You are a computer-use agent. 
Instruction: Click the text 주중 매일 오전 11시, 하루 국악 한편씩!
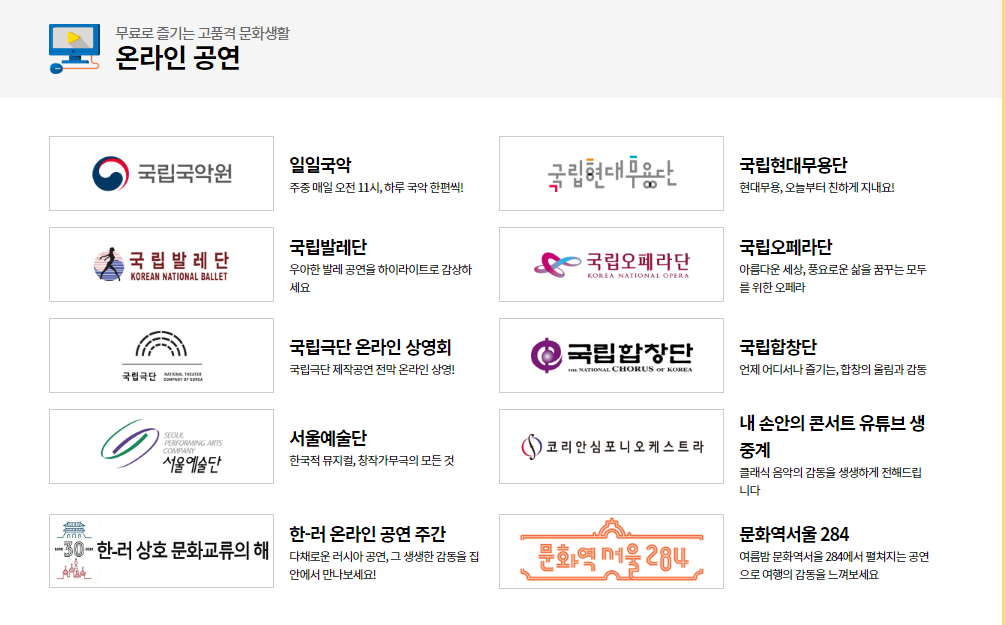(x=376, y=188)
